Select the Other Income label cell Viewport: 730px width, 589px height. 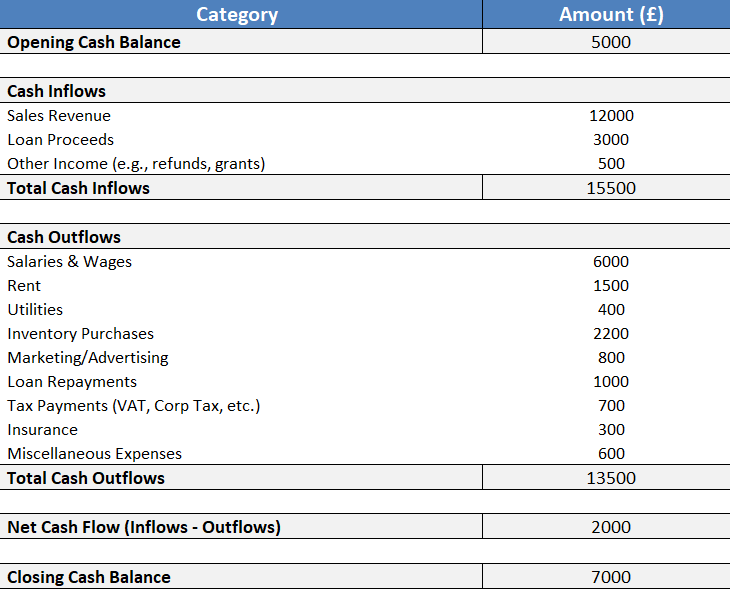(136, 163)
